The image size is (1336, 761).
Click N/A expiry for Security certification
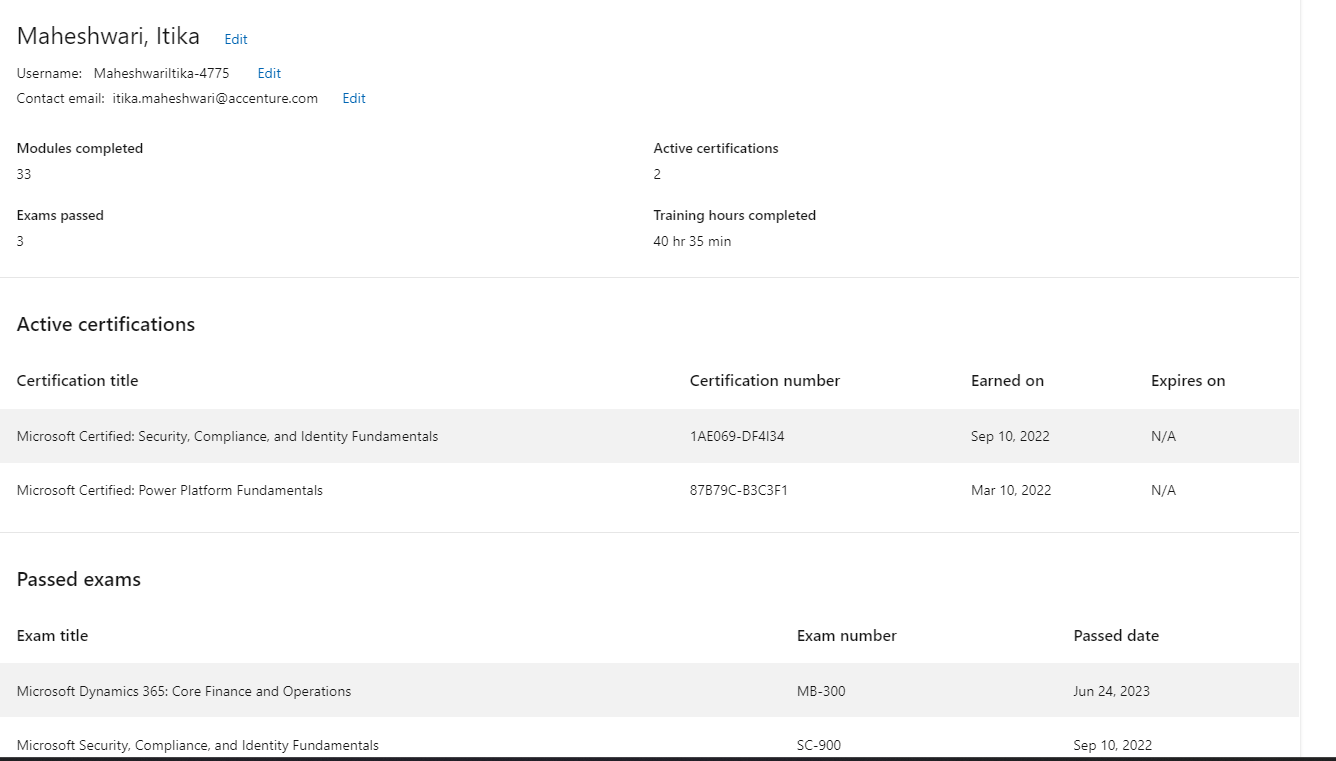click(1163, 436)
